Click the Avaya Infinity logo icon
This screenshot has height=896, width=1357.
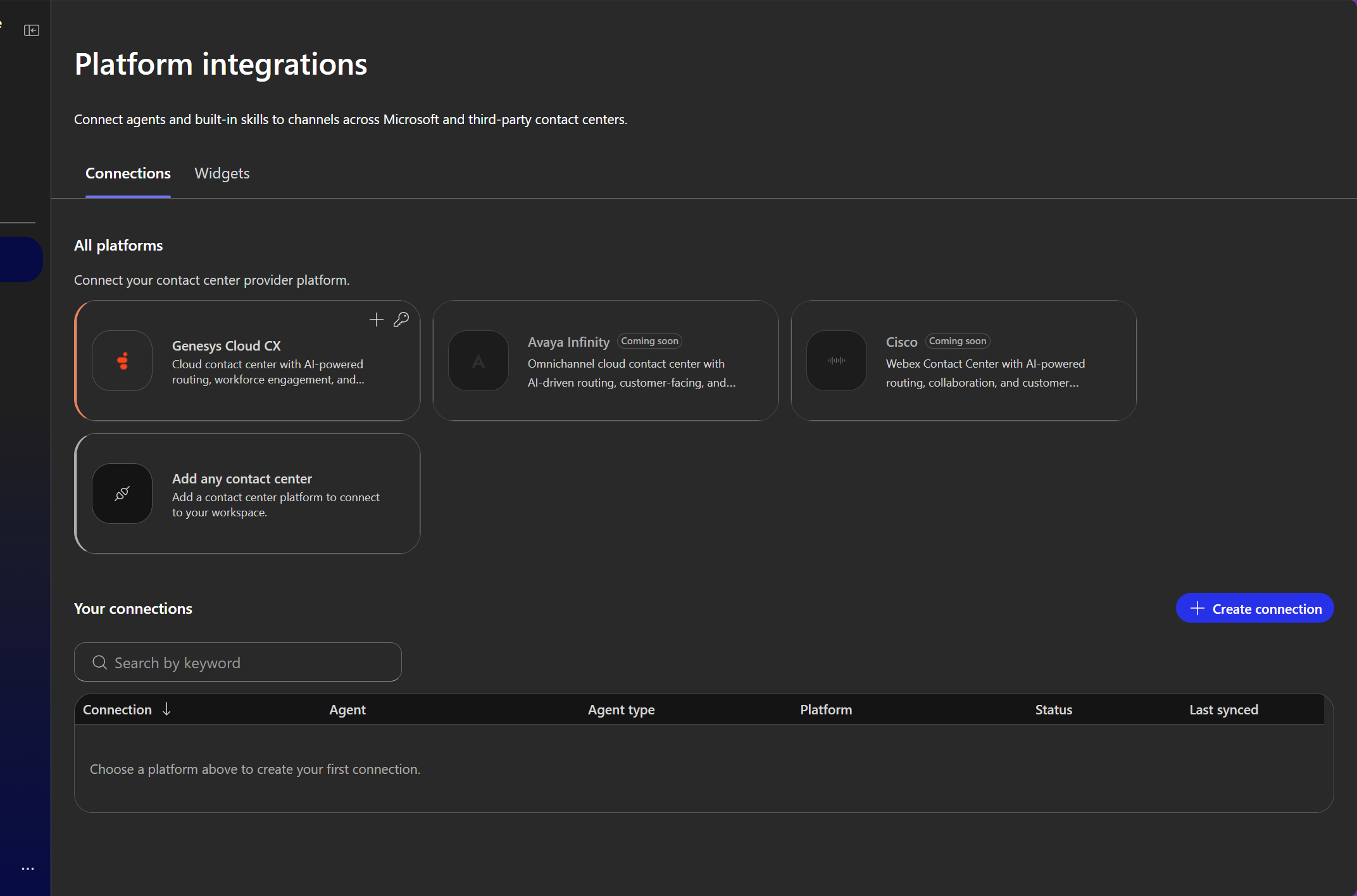click(478, 361)
